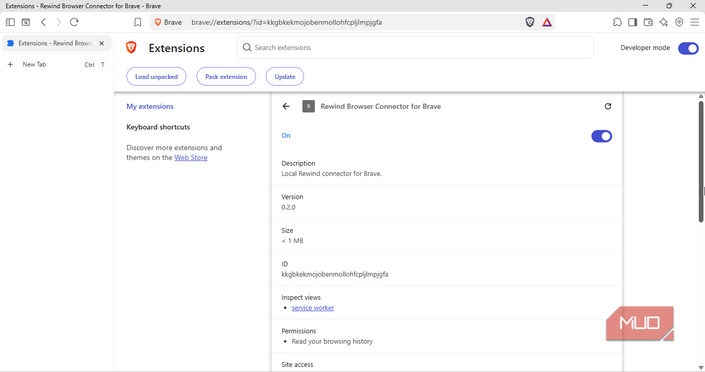Click the '< 1 MB' size value

click(x=292, y=241)
